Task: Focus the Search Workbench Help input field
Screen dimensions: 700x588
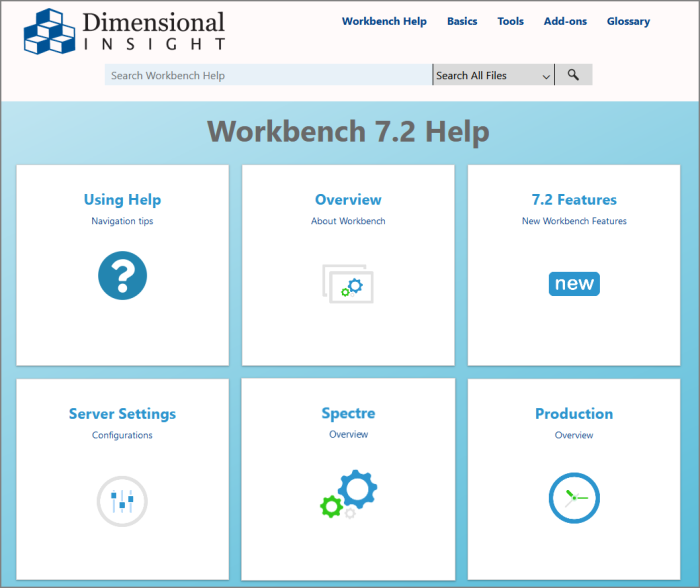Action: 268,75
